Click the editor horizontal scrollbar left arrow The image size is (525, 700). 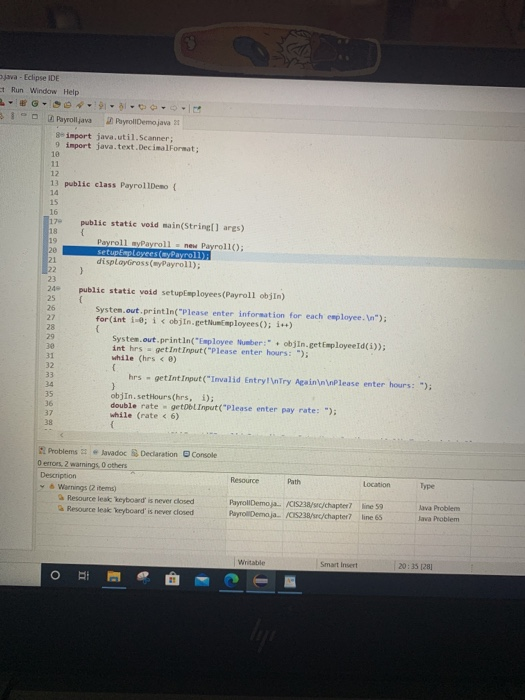(62, 434)
